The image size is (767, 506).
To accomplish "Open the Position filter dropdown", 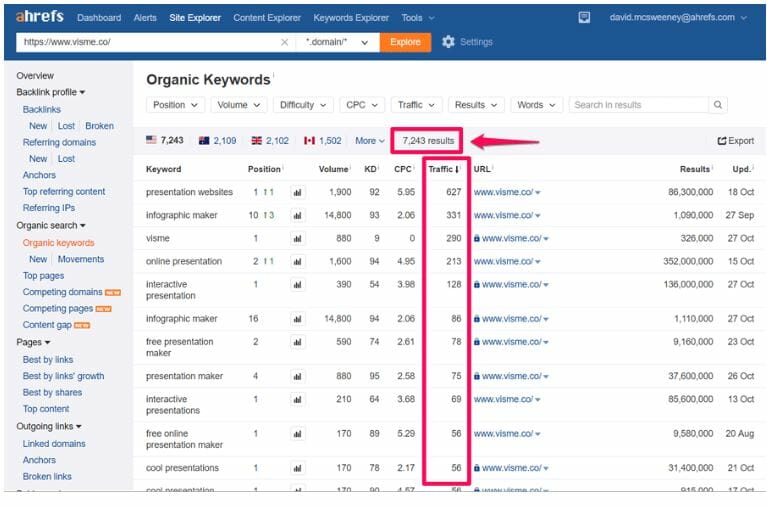I will (175, 105).
